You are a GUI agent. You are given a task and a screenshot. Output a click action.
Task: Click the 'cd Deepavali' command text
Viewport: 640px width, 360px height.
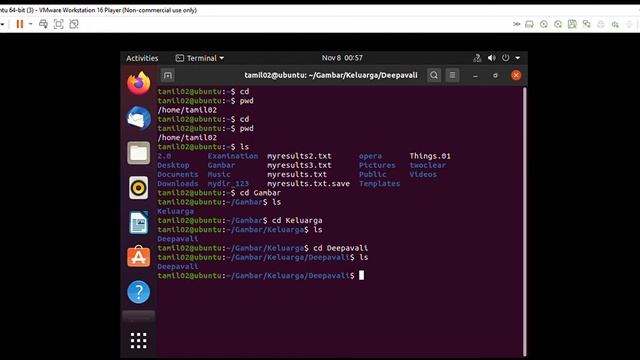coord(340,248)
